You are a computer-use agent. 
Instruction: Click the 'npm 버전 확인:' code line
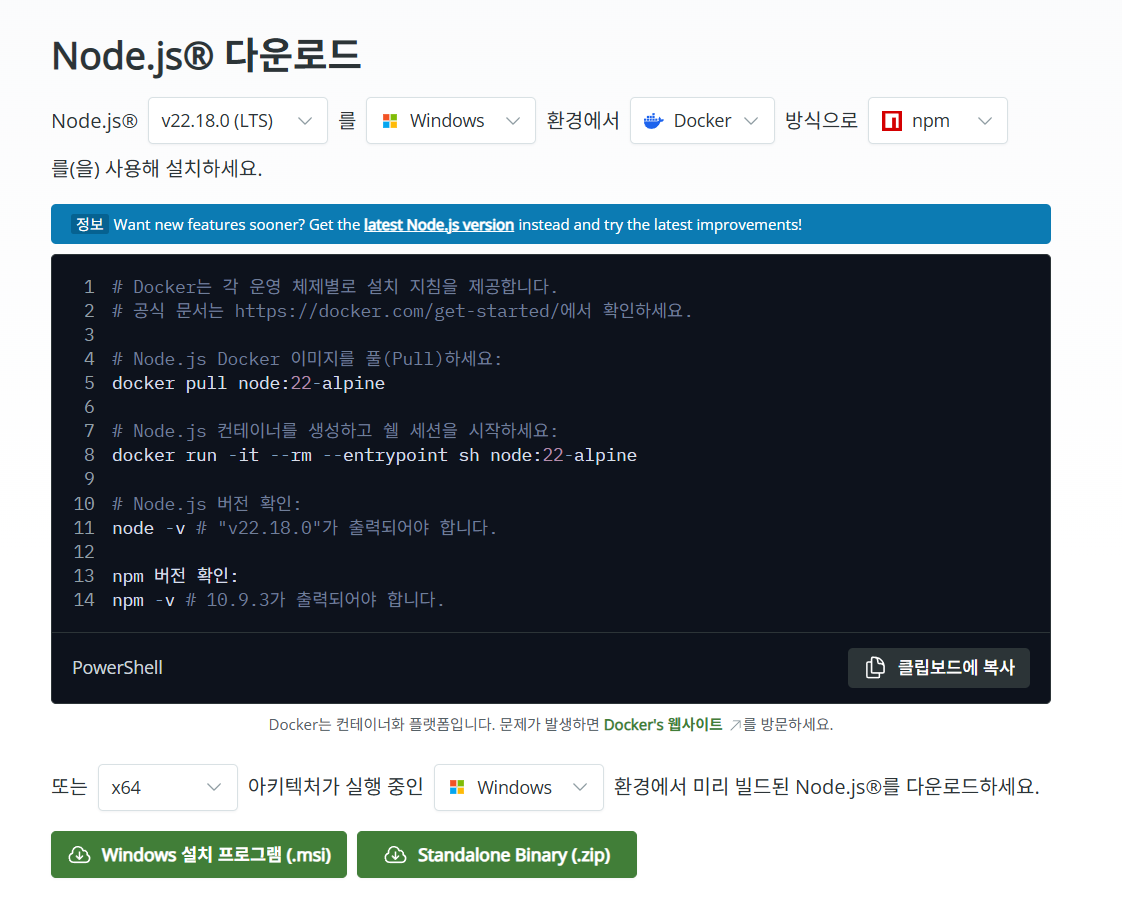pyautogui.click(x=175, y=576)
